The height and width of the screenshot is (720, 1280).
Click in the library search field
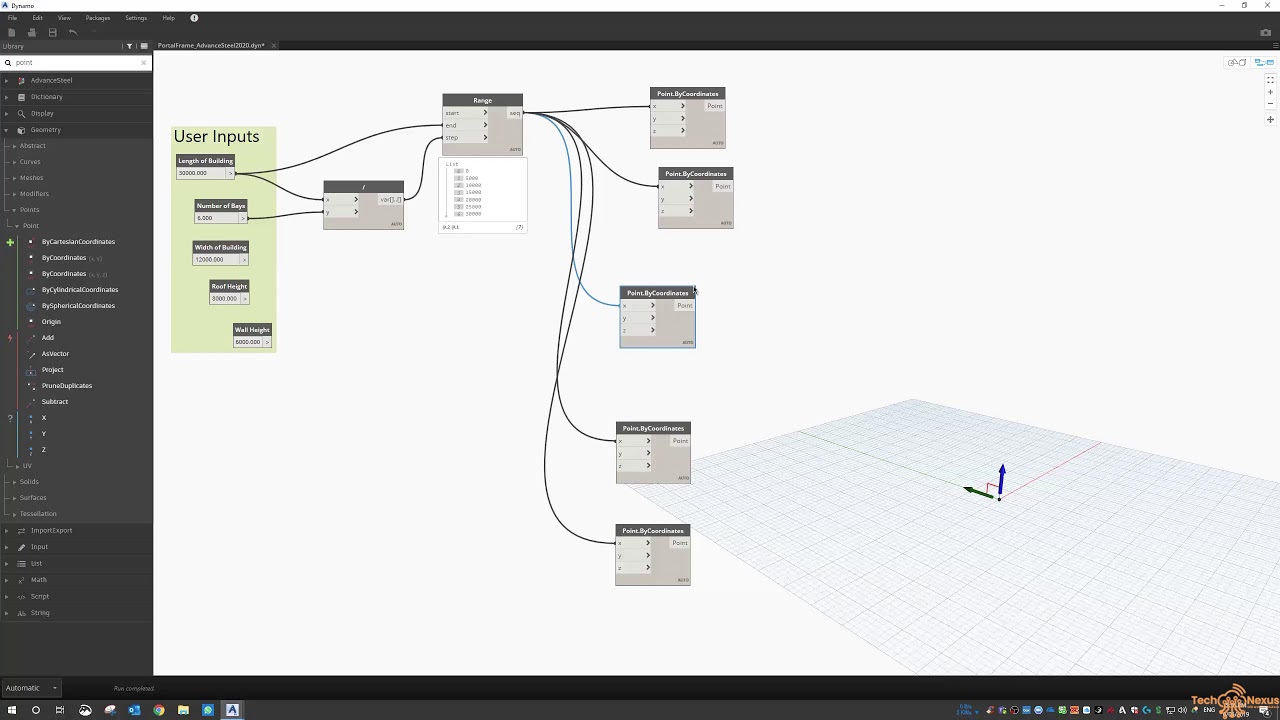click(x=75, y=62)
